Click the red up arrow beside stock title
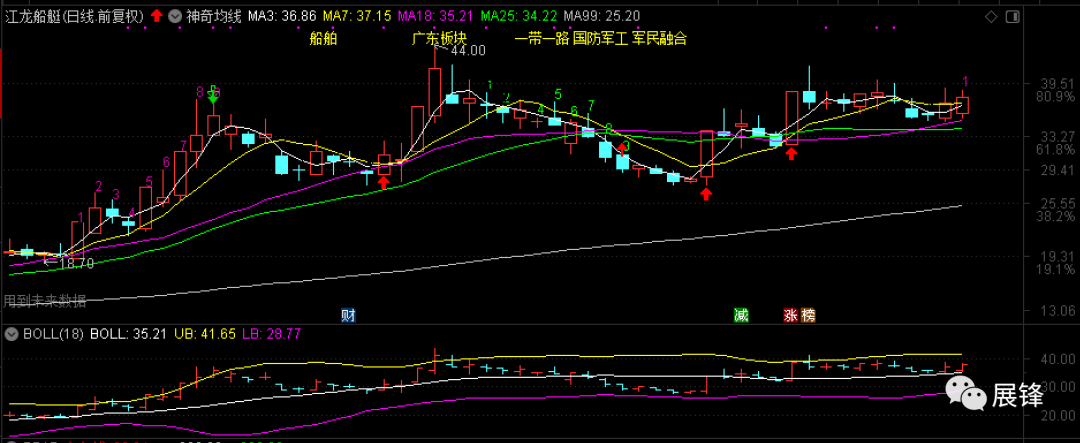The image size is (1080, 443). [158, 15]
